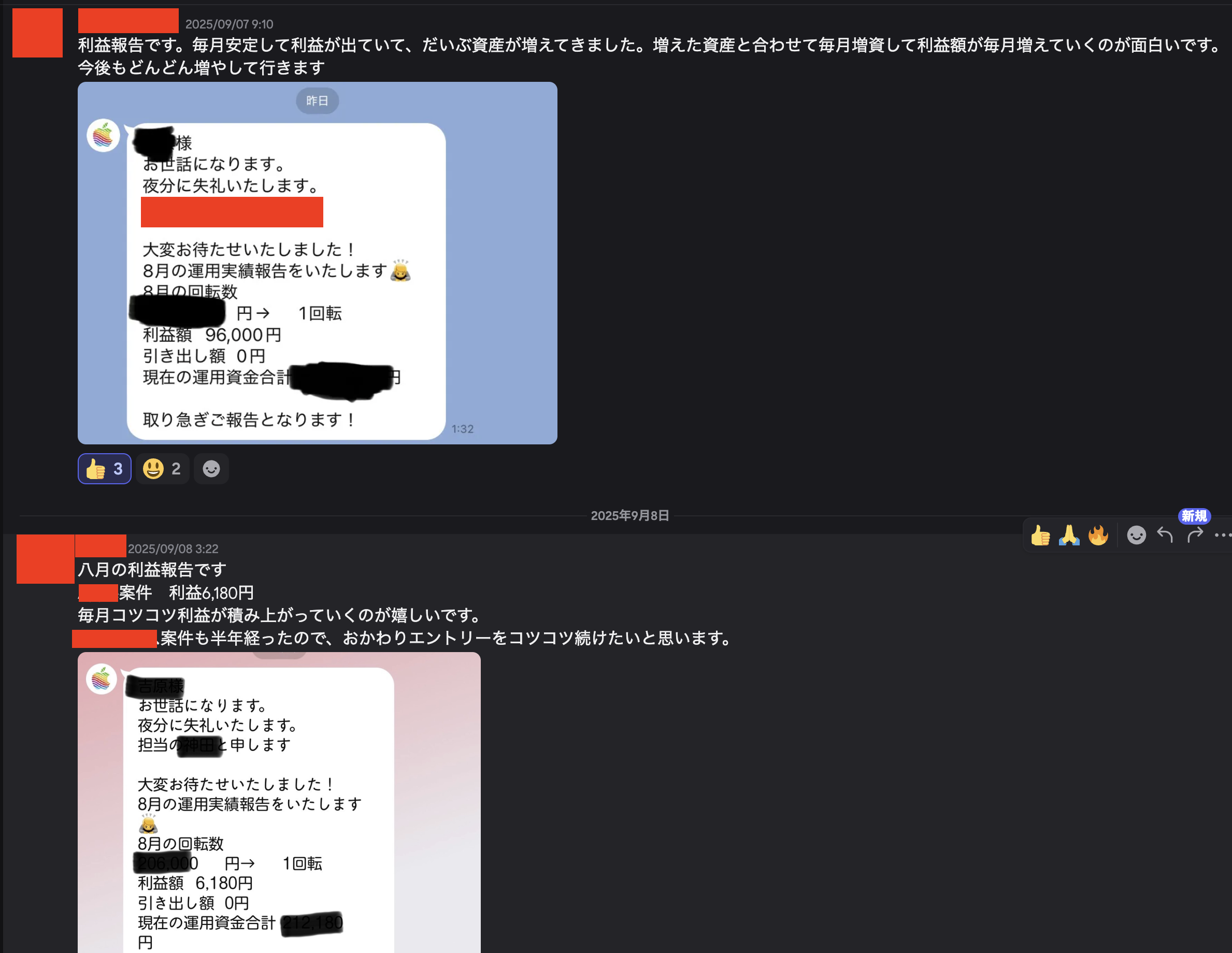
Task: Toggle the thumbs up reaction showing 3
Action: pos(104,469)
